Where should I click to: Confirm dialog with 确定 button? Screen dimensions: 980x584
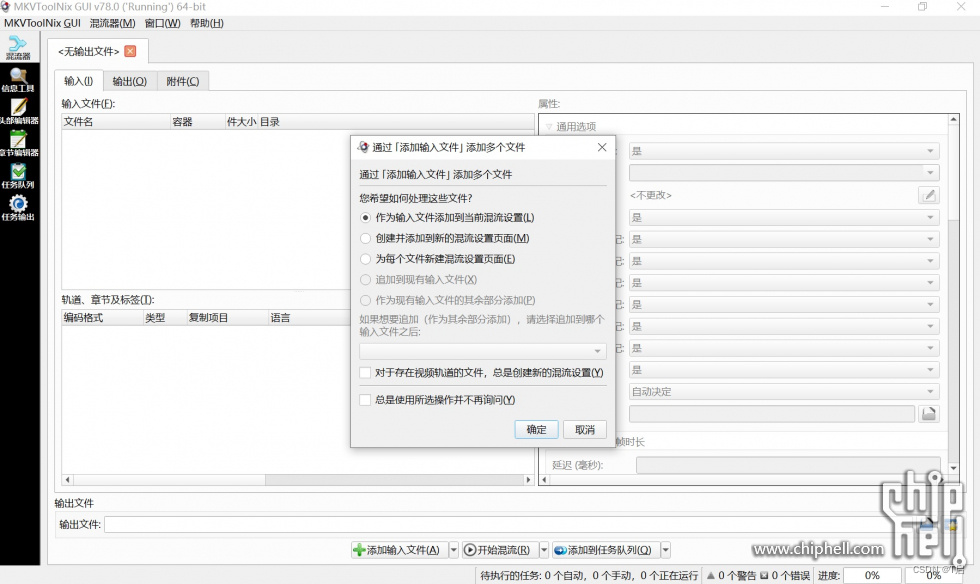[x=536, y=430]
